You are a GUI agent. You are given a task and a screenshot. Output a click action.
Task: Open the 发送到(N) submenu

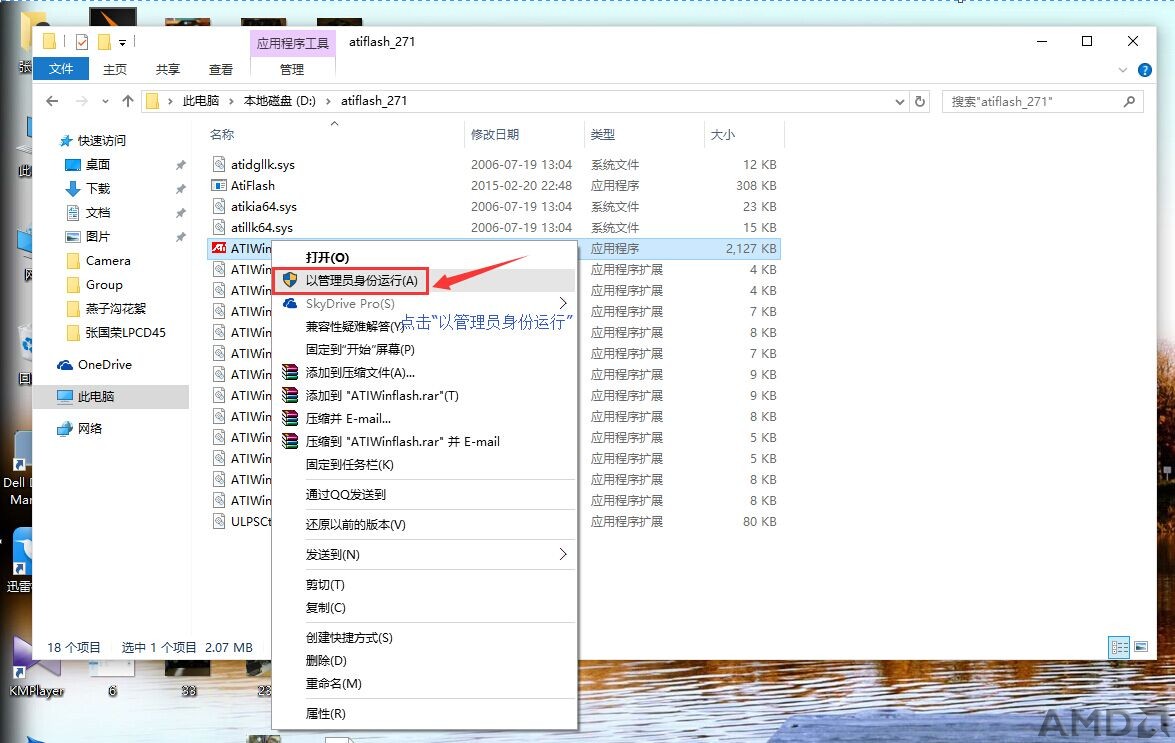coord(424,554)
